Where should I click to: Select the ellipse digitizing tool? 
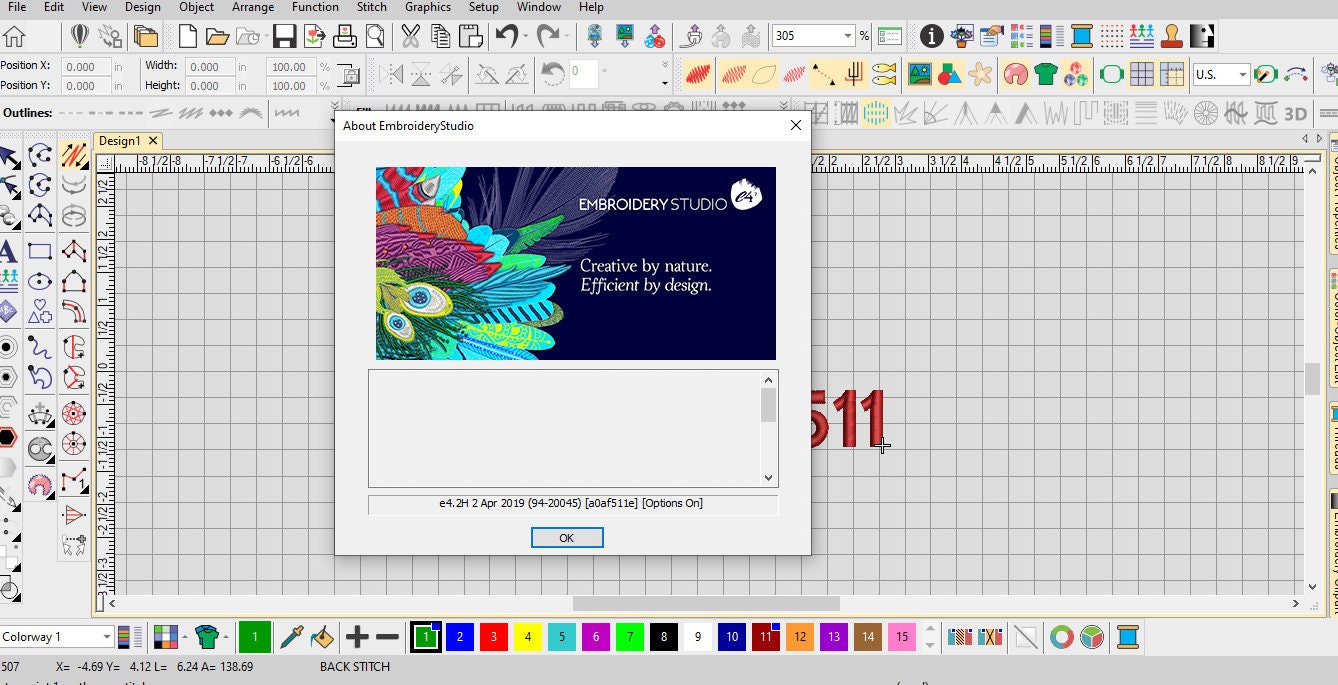tap(40, 281)
